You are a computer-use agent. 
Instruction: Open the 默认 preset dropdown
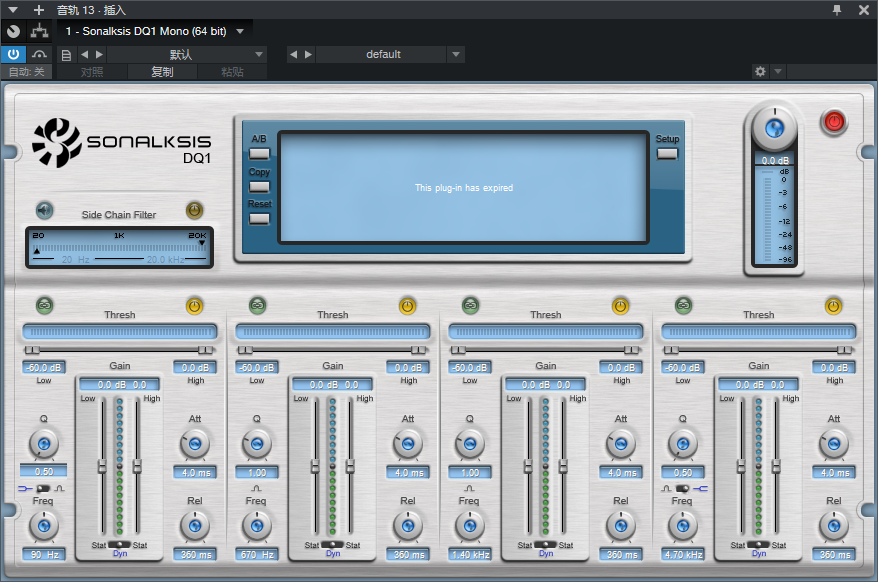tap(259, 54)
